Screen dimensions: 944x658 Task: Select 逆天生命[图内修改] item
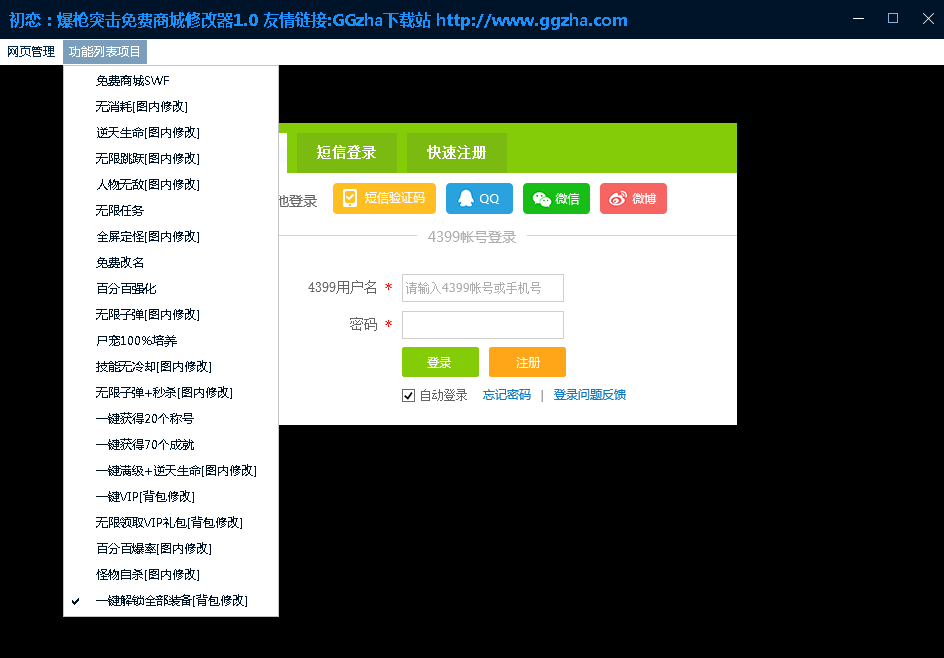click(x=171, y=132)
